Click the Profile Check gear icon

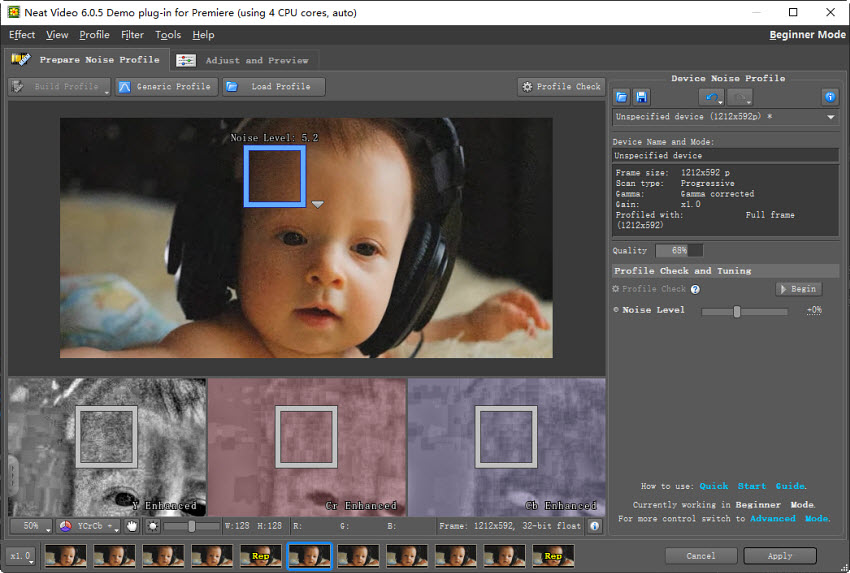coord(527,87)
